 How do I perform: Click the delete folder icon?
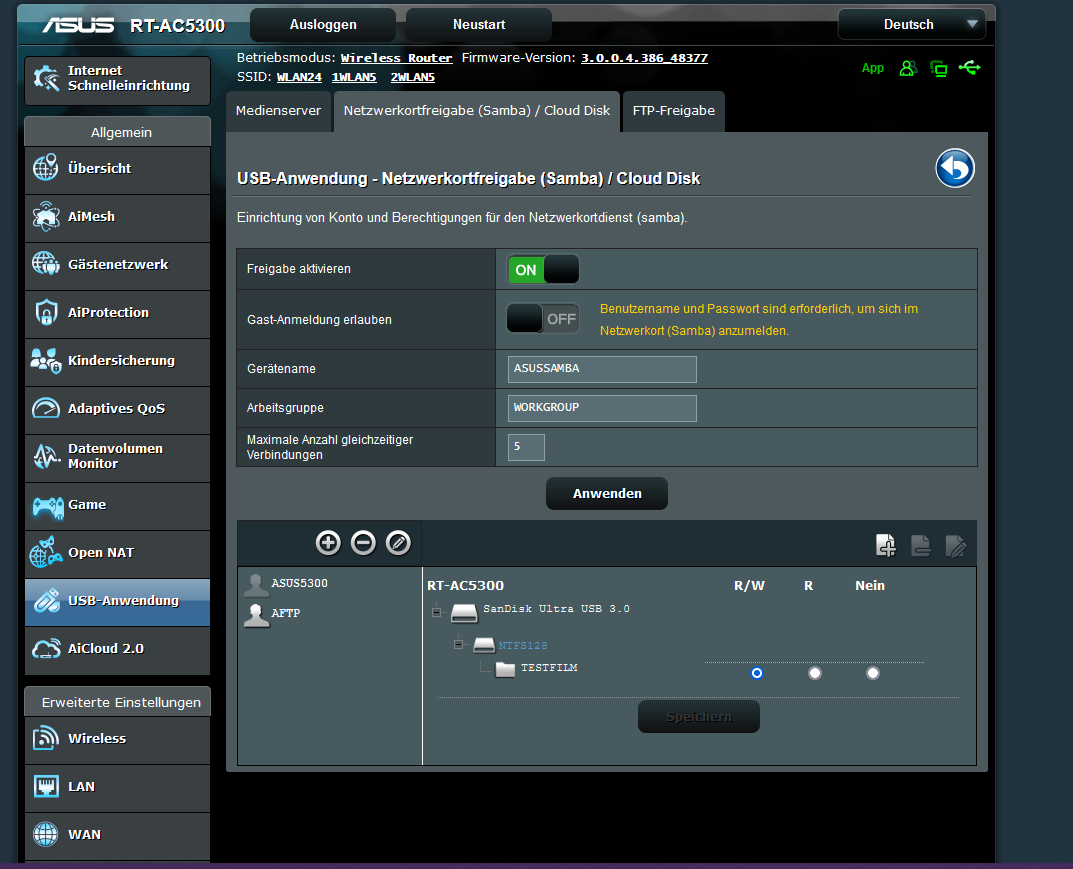[x=921, y=545]
